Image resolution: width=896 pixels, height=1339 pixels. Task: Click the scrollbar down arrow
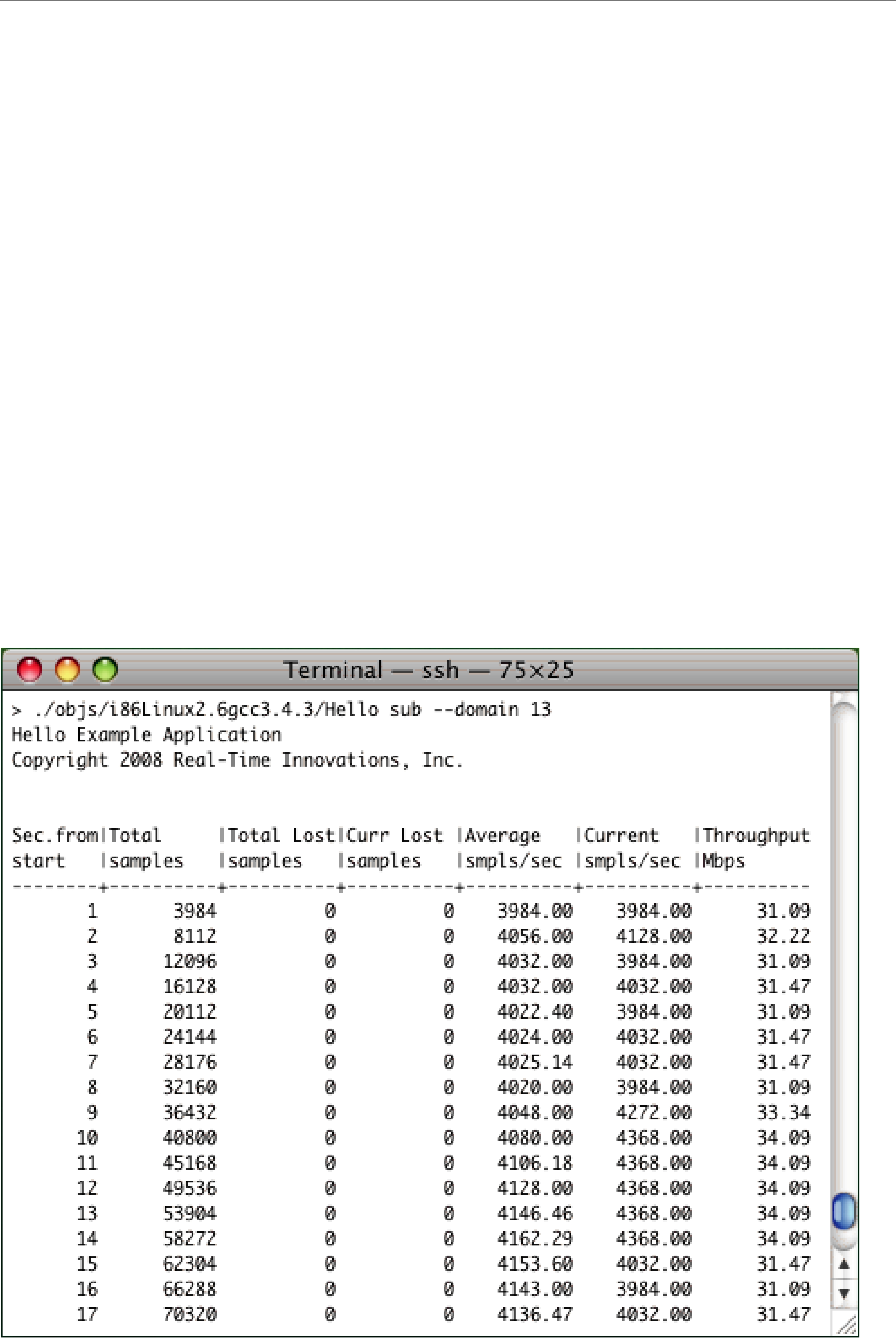click(x=844, y=1293)
